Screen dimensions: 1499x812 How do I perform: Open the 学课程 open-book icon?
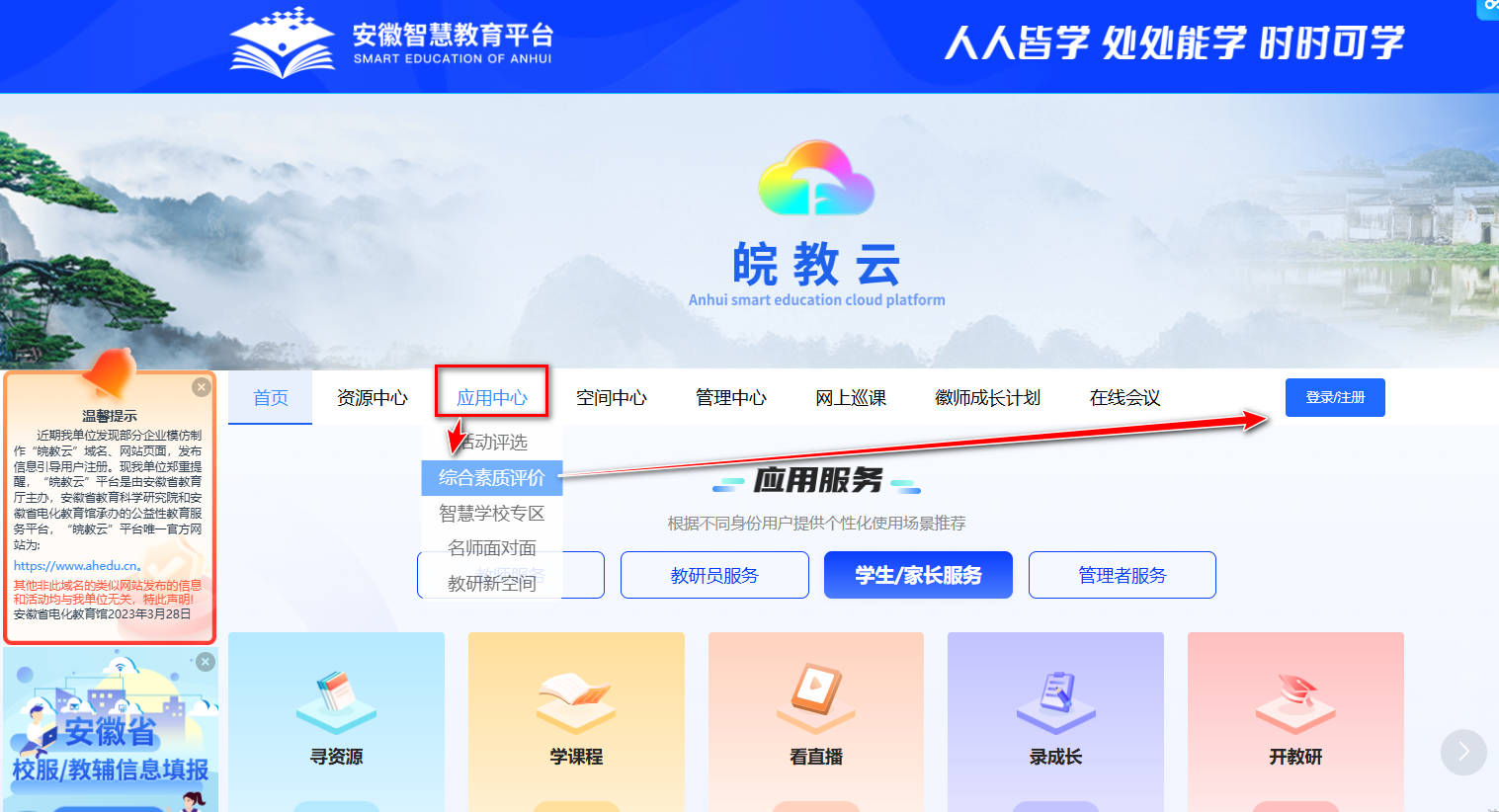[x=576, y=695]
